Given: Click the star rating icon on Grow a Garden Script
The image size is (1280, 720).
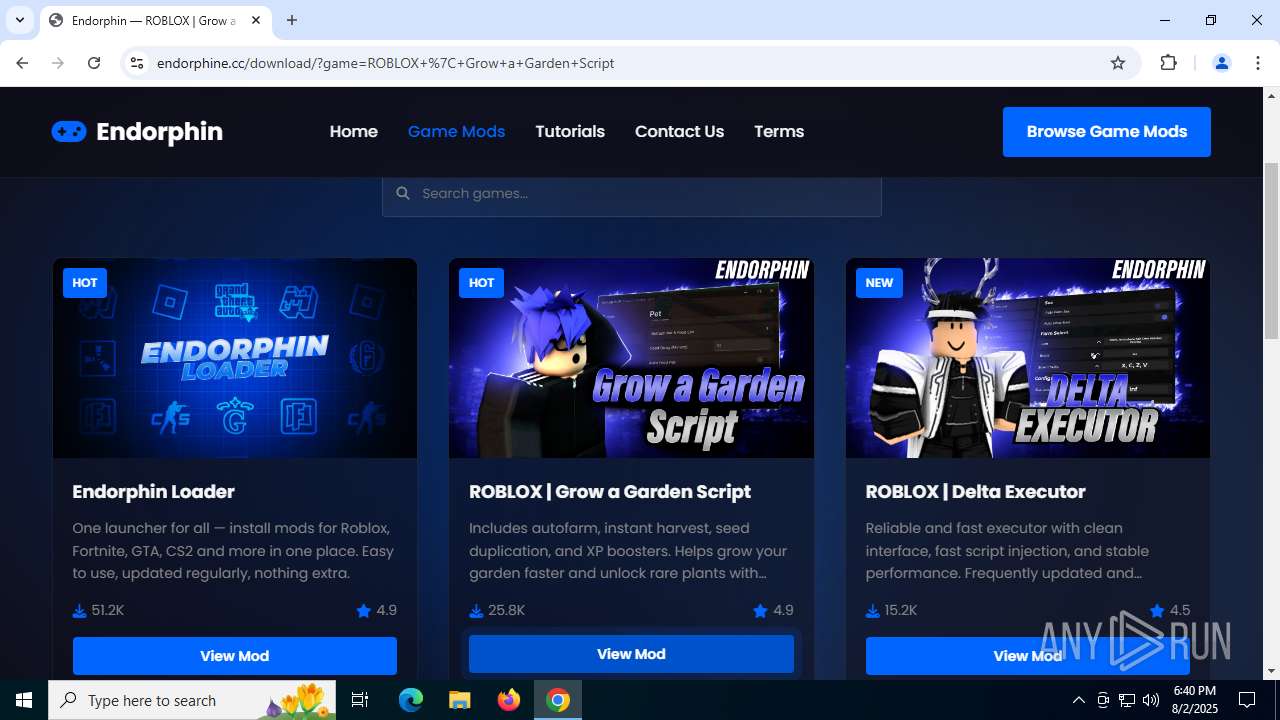Looking at the screenshot, I should [x=760, y=610].
